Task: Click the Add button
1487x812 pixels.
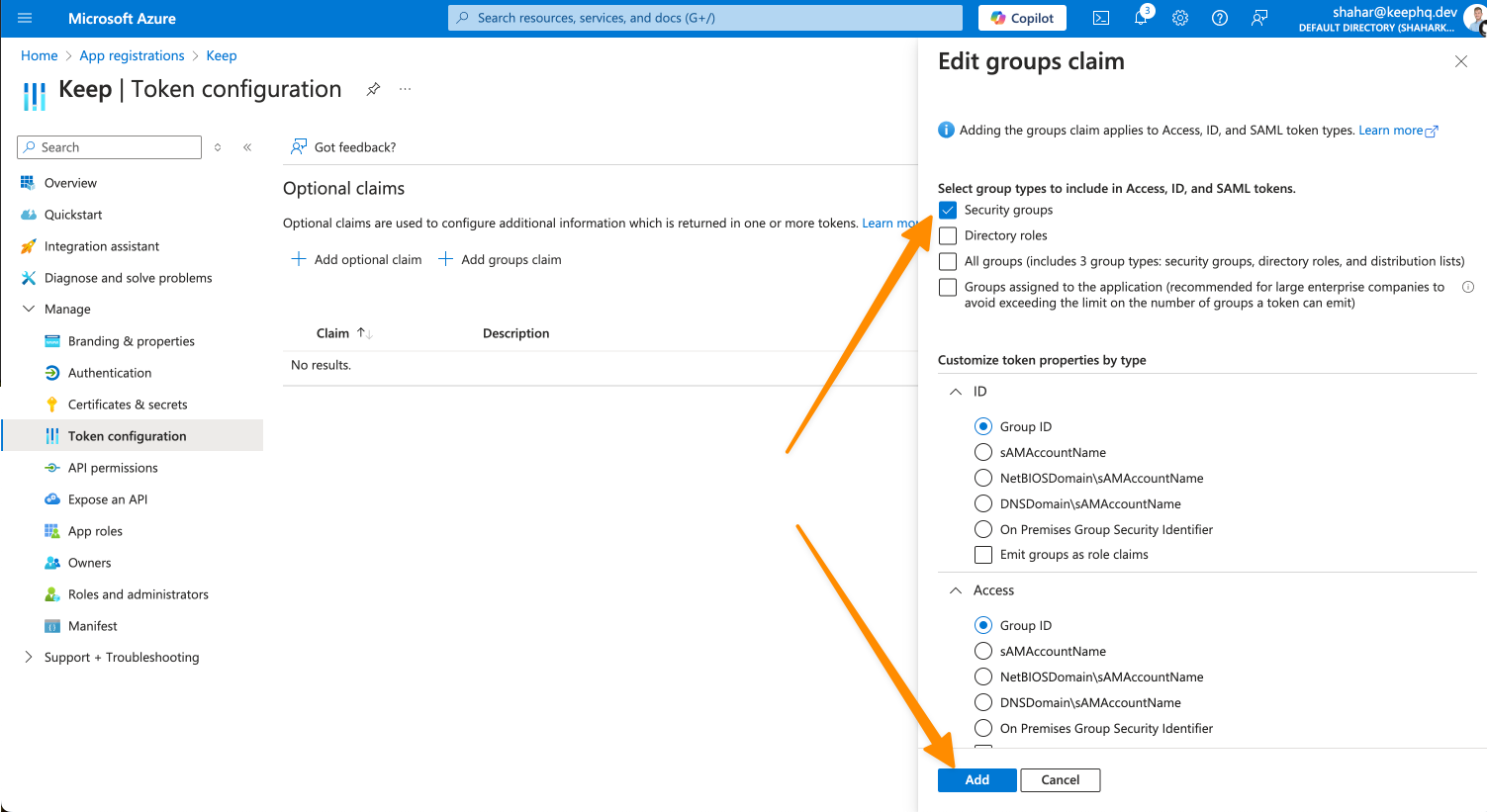Action: pos(977,780)
